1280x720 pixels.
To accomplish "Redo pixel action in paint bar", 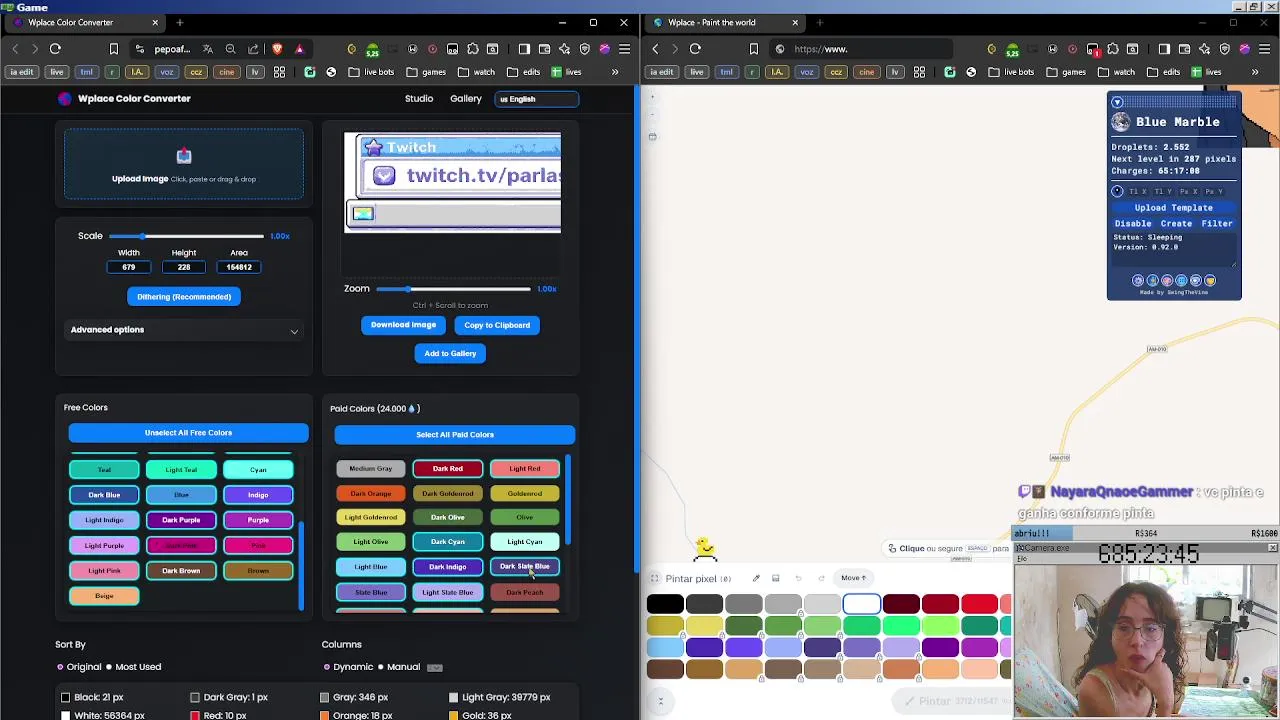I will 821,578.
